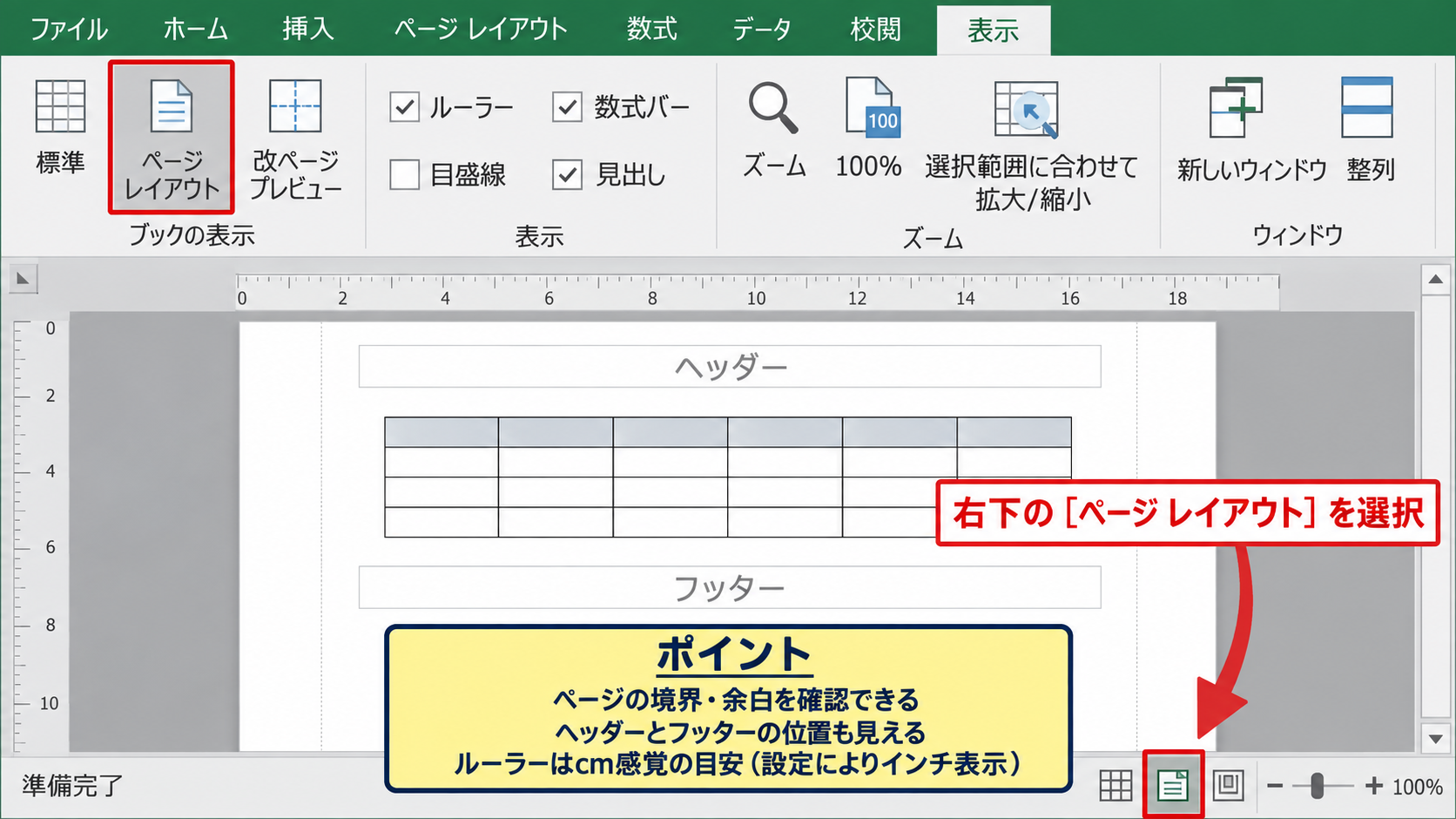The image size is (1456, 819).
Task: Click the vertical scrollbar up arrow
Action: click(1436, 280)
